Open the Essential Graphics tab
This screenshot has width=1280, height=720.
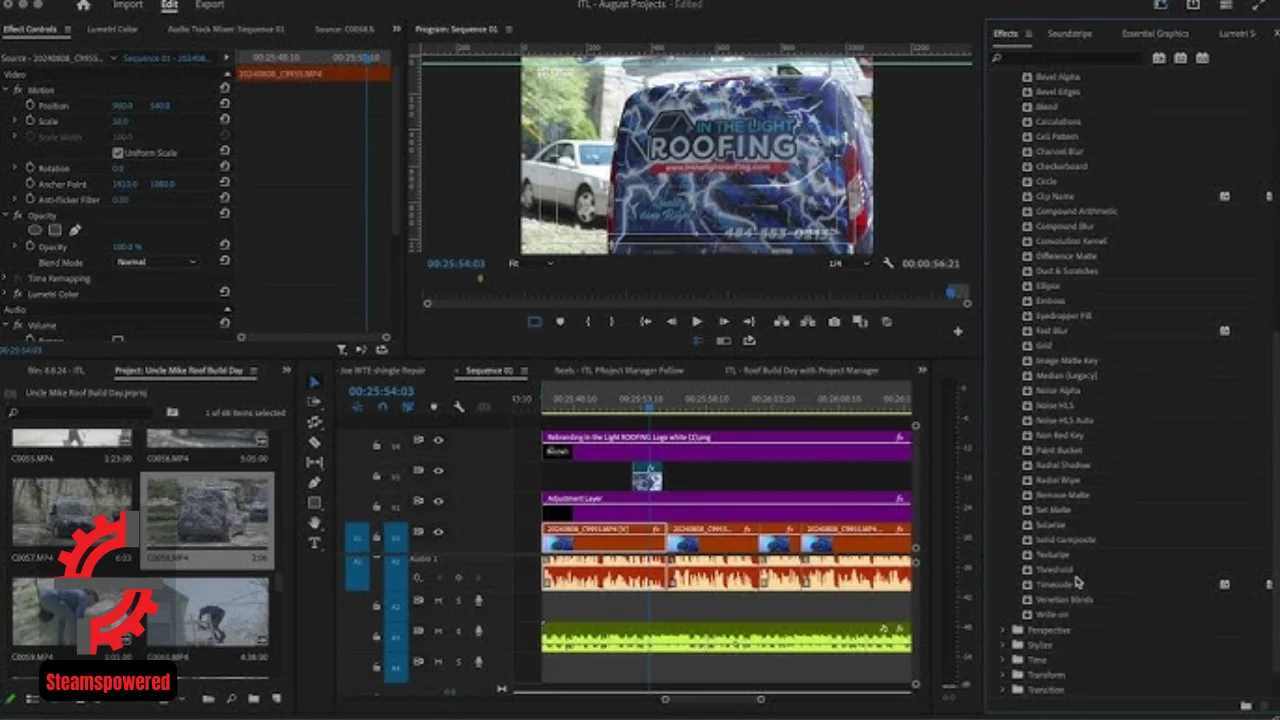click(1155, 33)
